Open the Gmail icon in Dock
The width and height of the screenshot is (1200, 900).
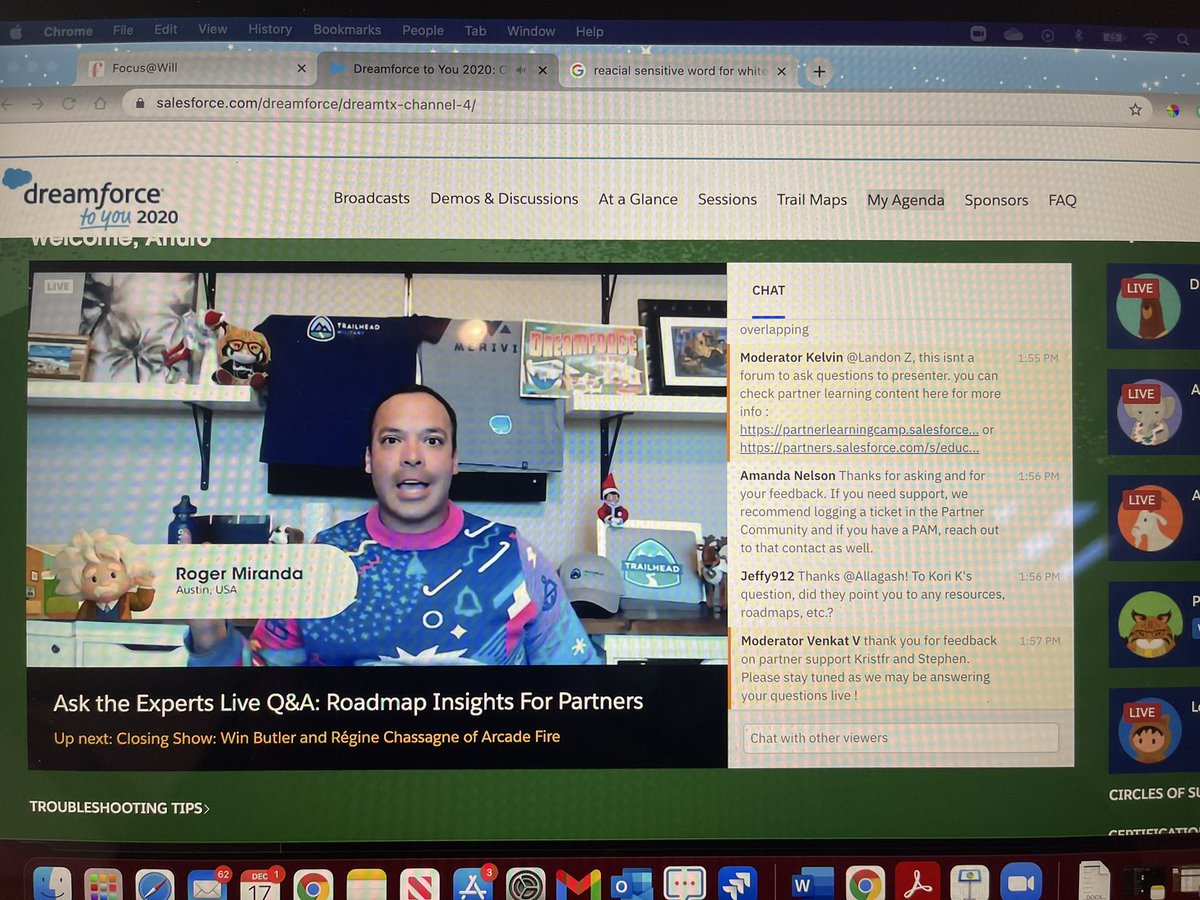pos(578,886)
